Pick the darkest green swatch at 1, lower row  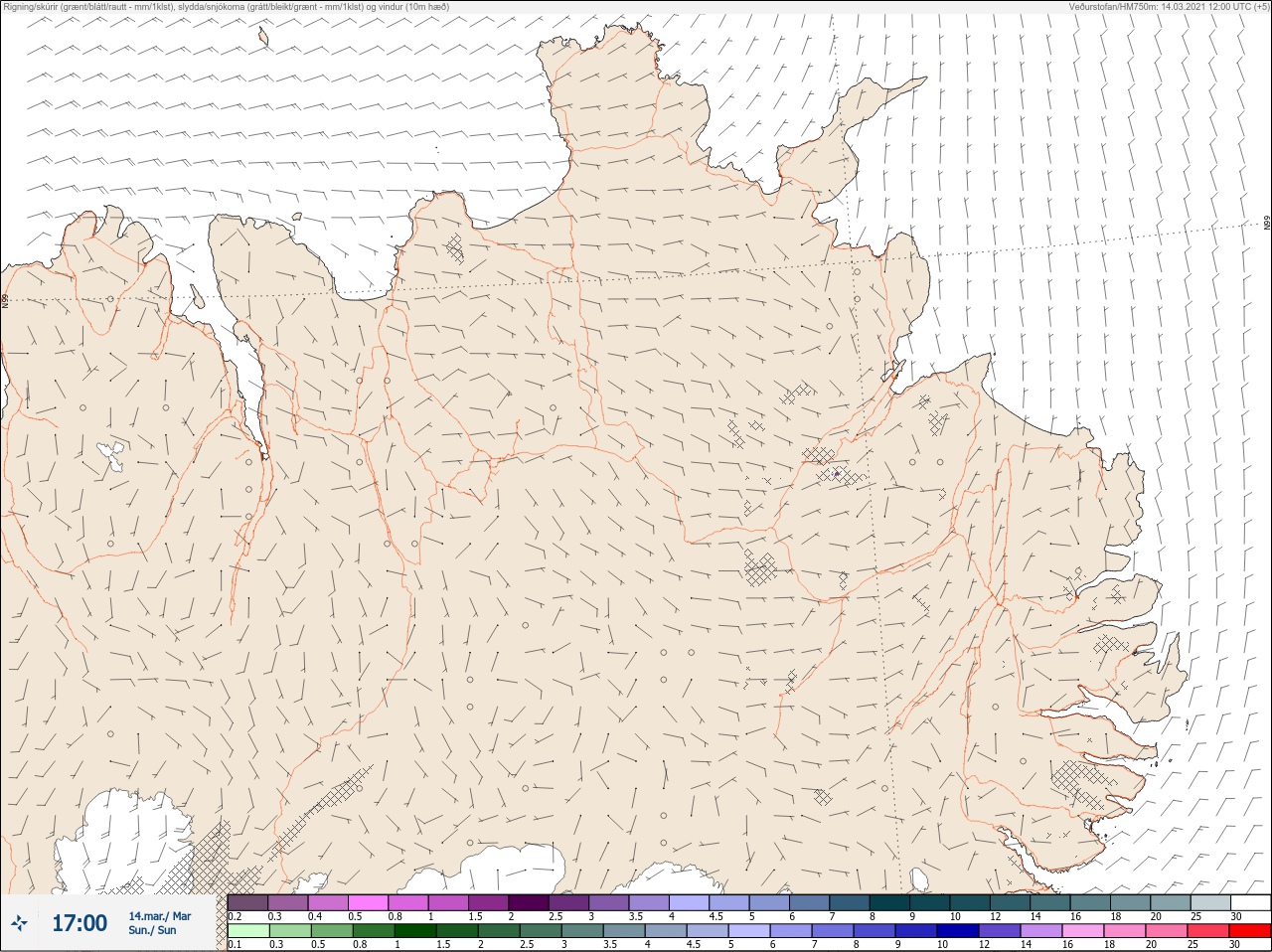tap(415, 931)
